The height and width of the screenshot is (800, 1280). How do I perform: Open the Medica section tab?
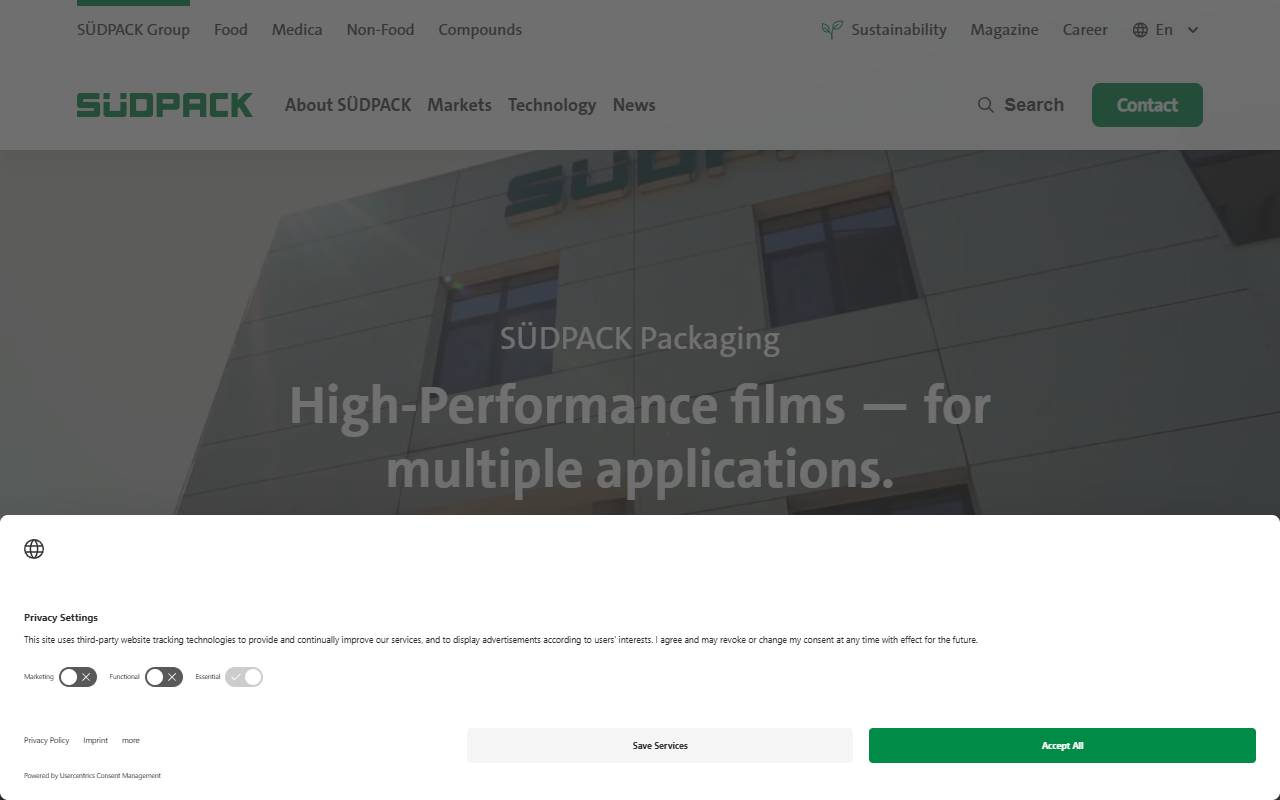[x=297, y=30]
